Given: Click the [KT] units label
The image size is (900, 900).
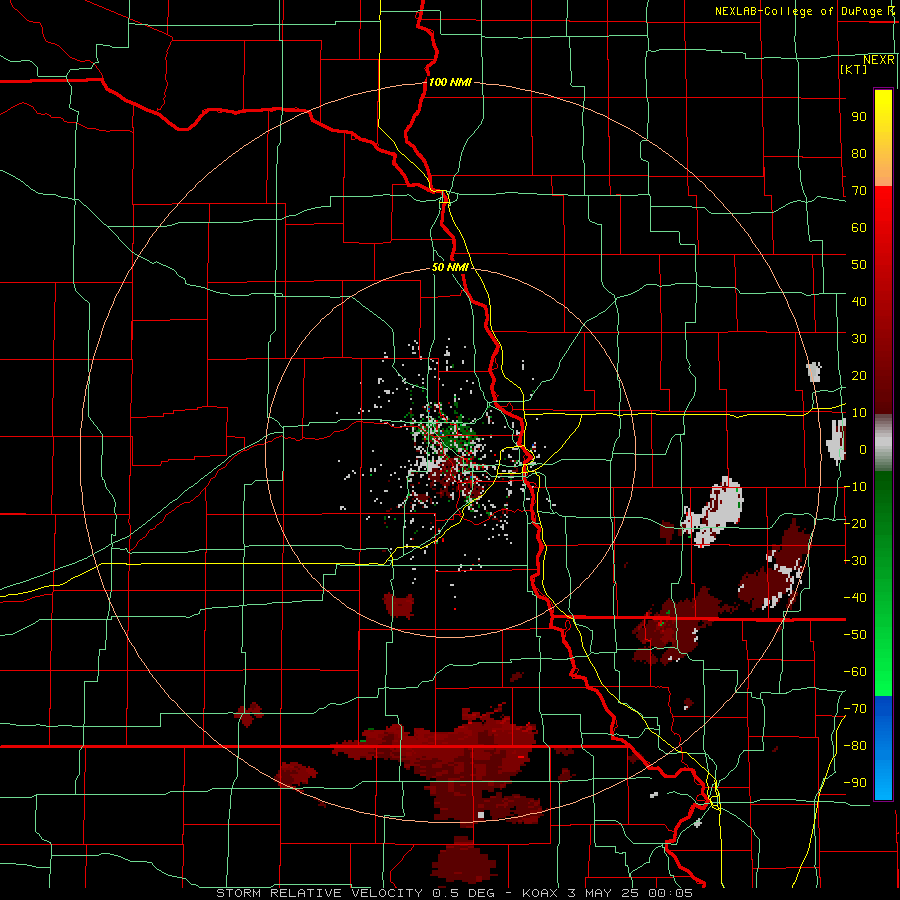Looking at the screenshot, I should click(x=854, y=69).
